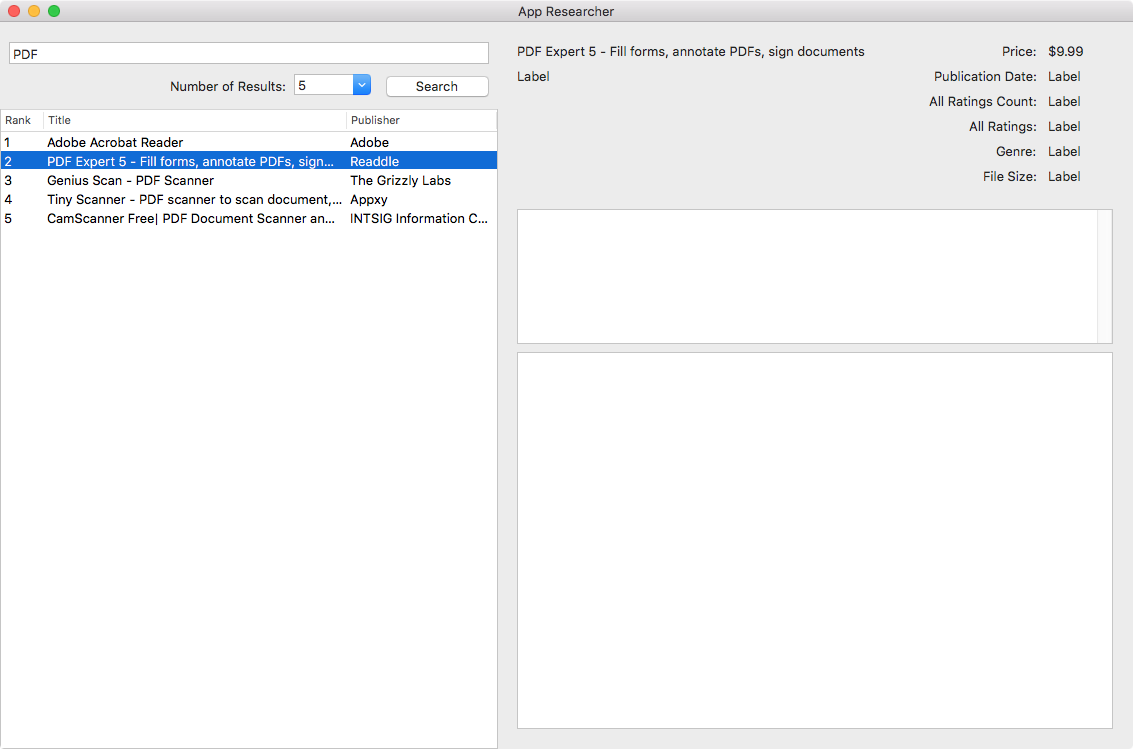Open the Number of Results dropdown arrow
This screenshot has height=749, width=1133.
[x=362, y=86]
